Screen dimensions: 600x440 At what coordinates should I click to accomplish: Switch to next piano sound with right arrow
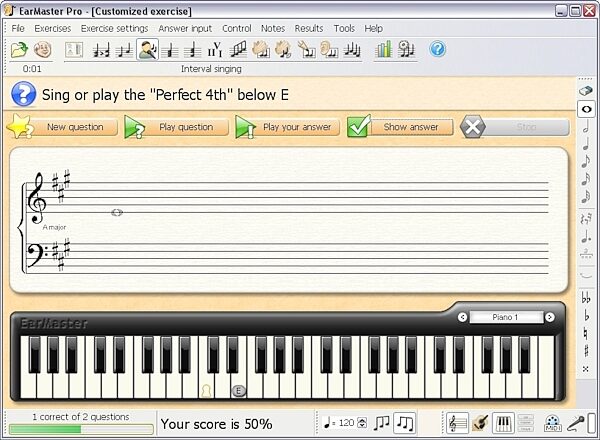(x=550, y=317)
